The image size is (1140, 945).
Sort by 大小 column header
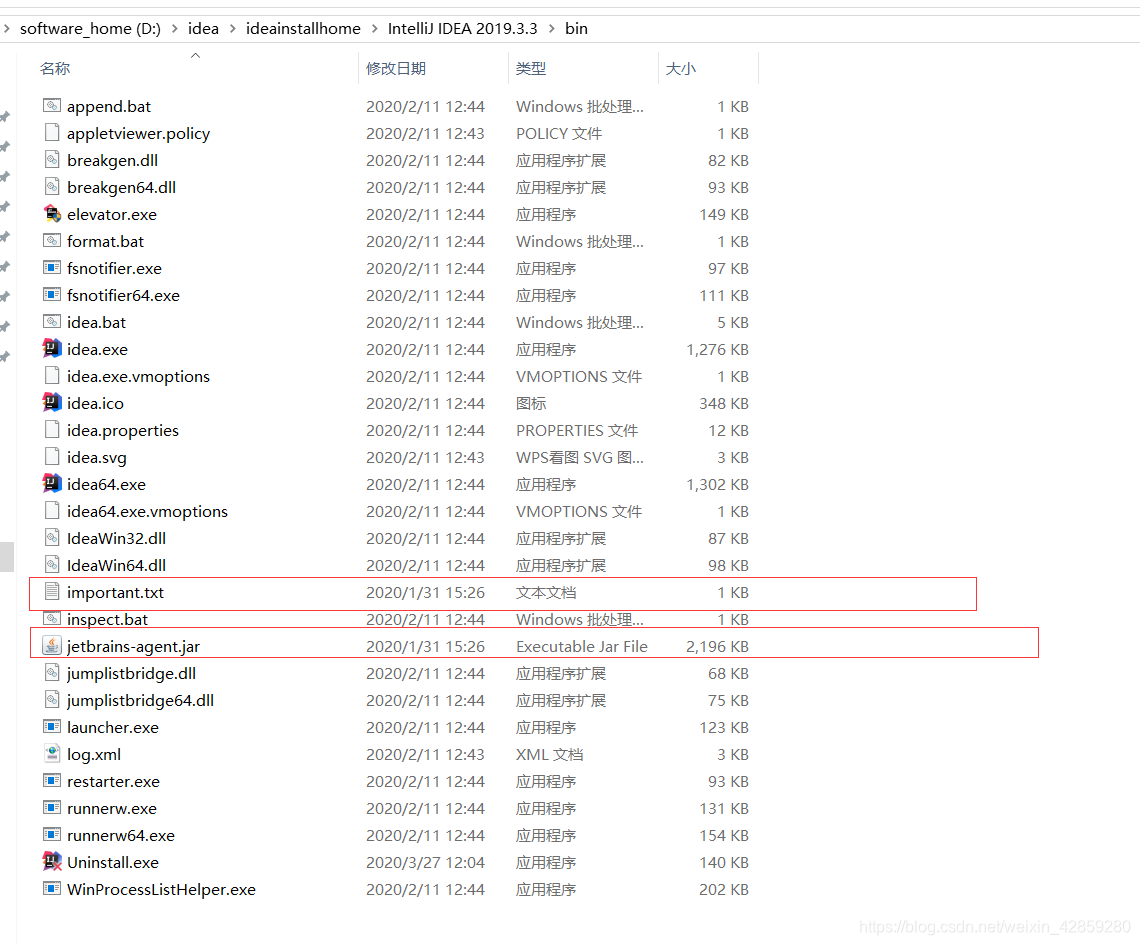click(681, 68)
